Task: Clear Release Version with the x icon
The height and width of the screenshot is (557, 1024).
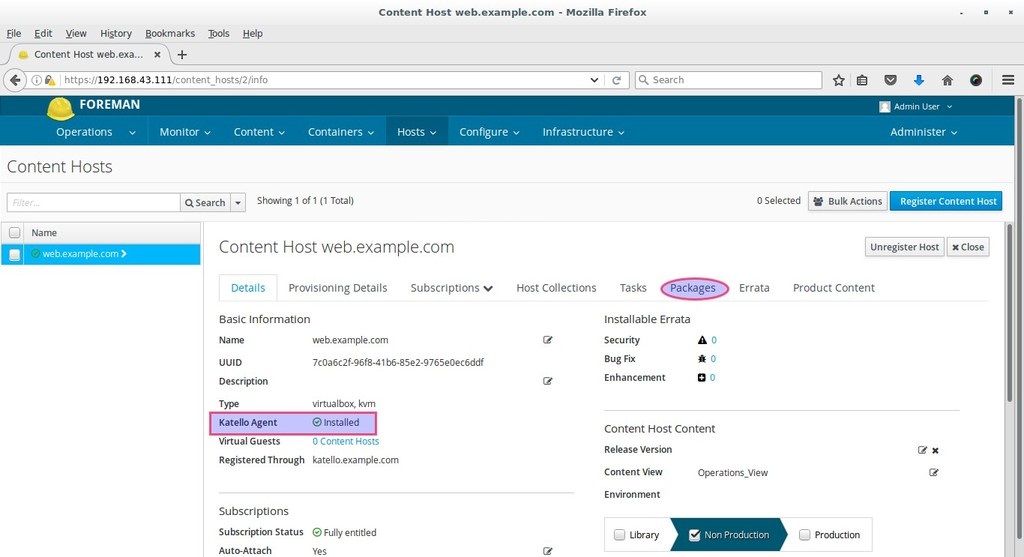Action: point(935,451)
